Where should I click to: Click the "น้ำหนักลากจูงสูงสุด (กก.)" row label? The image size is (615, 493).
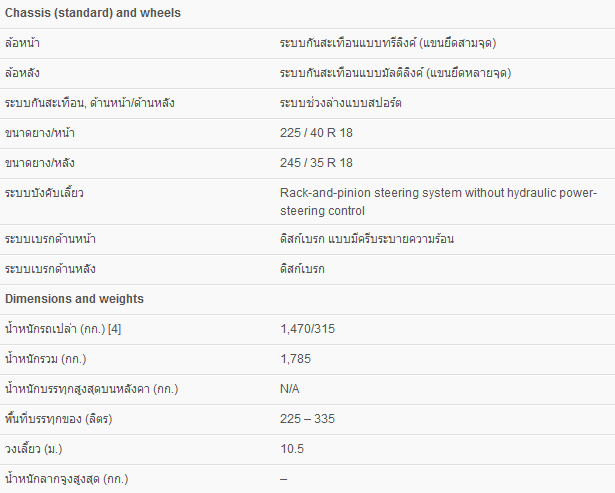point(67,478)
